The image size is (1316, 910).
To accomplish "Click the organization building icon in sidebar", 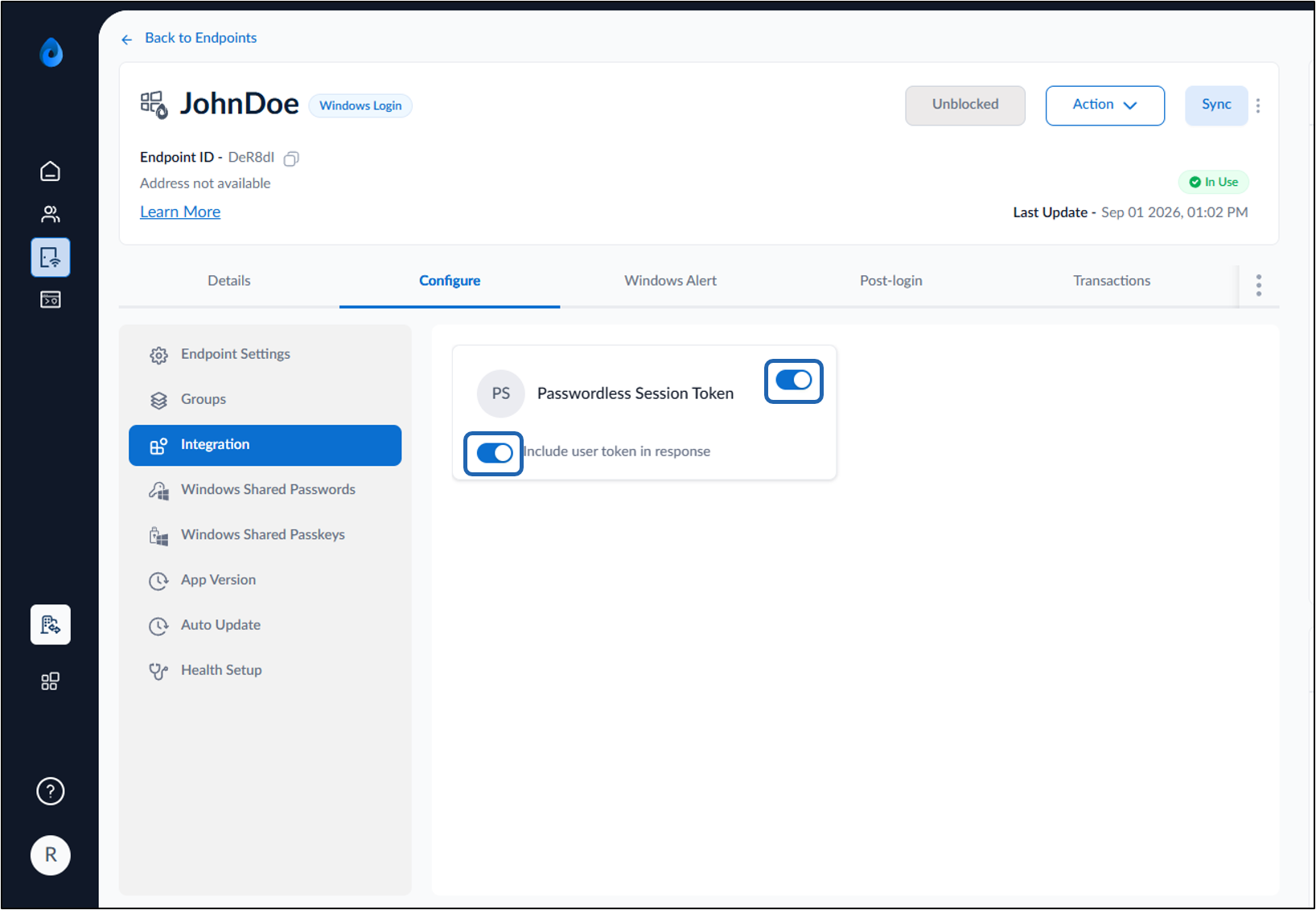I will tap(50, 624).
